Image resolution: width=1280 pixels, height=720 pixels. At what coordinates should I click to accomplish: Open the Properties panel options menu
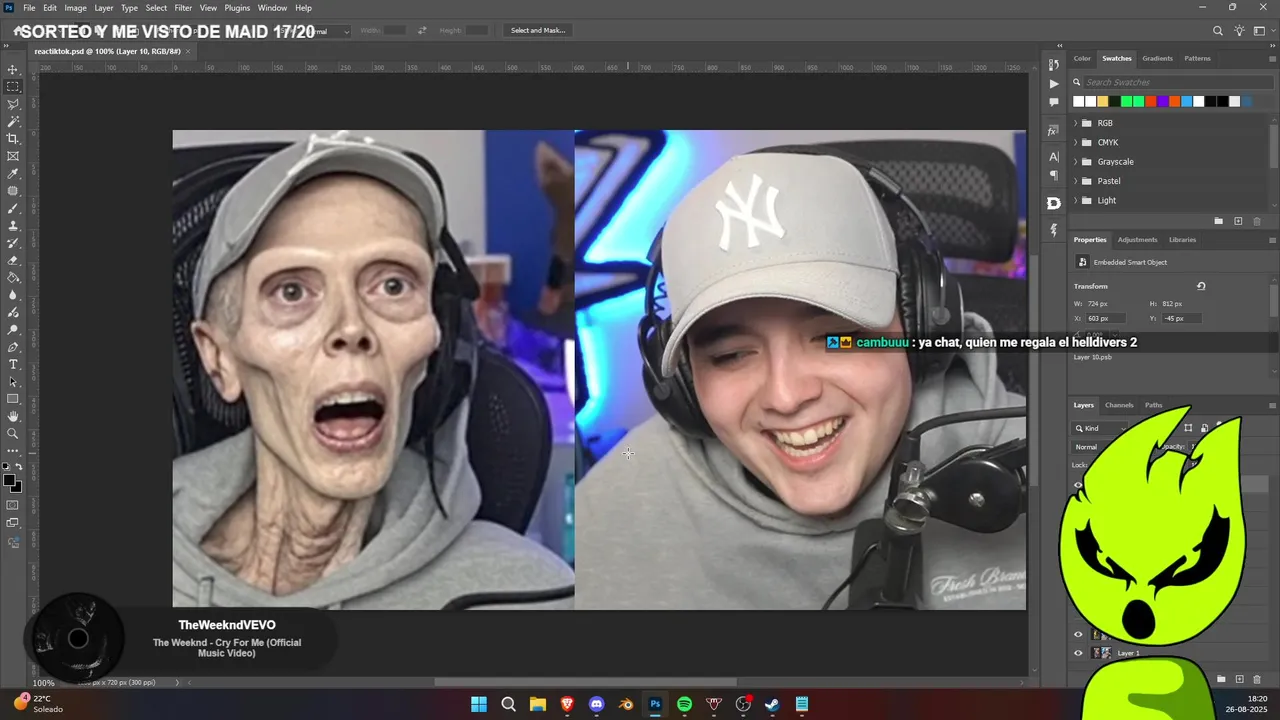(1272, 240)
